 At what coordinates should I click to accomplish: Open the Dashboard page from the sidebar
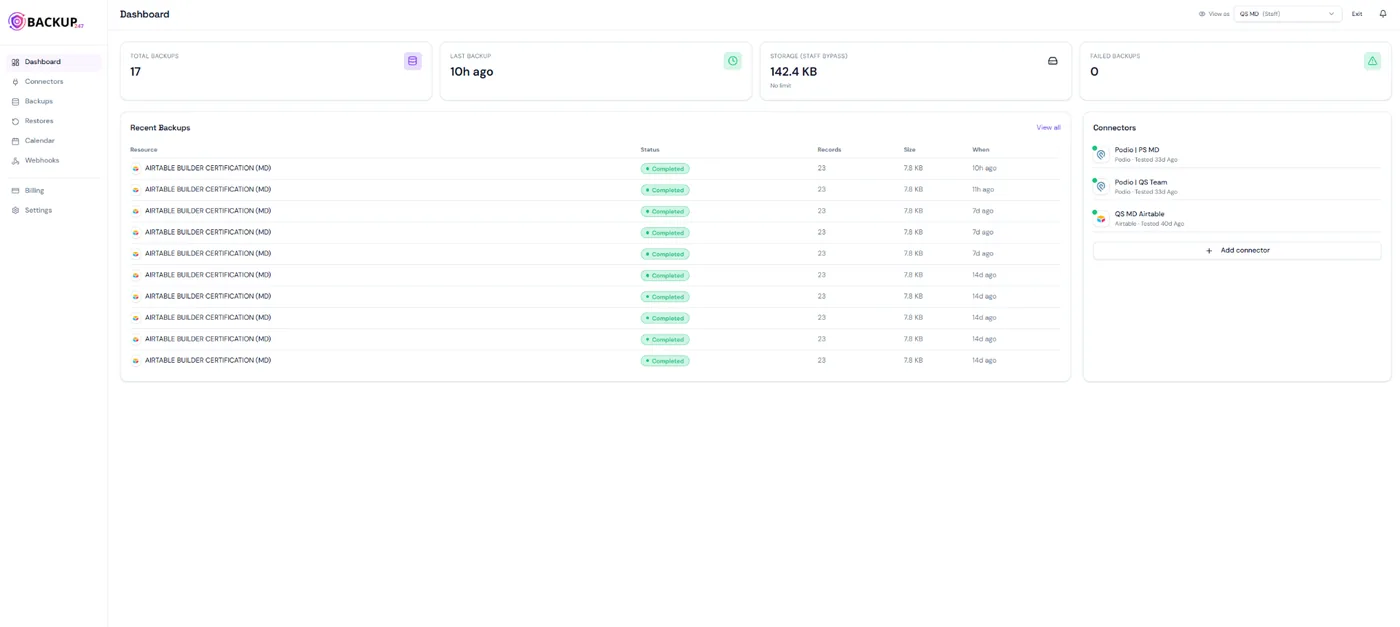54,62
